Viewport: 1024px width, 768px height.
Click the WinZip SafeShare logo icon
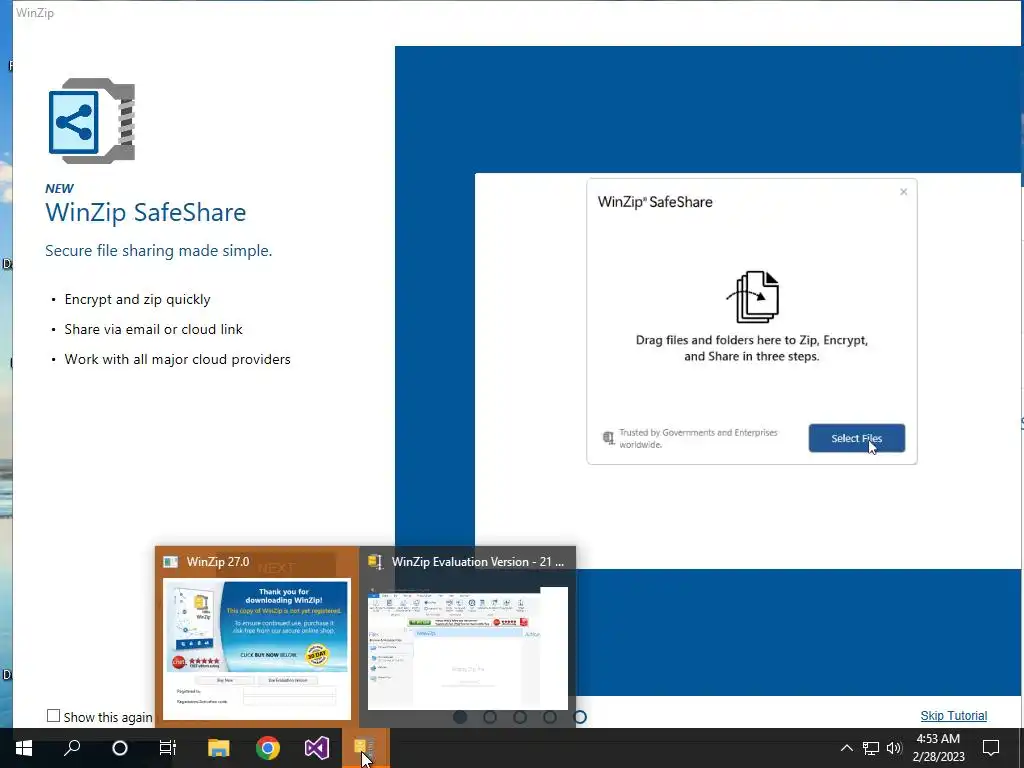coord(92,121)
